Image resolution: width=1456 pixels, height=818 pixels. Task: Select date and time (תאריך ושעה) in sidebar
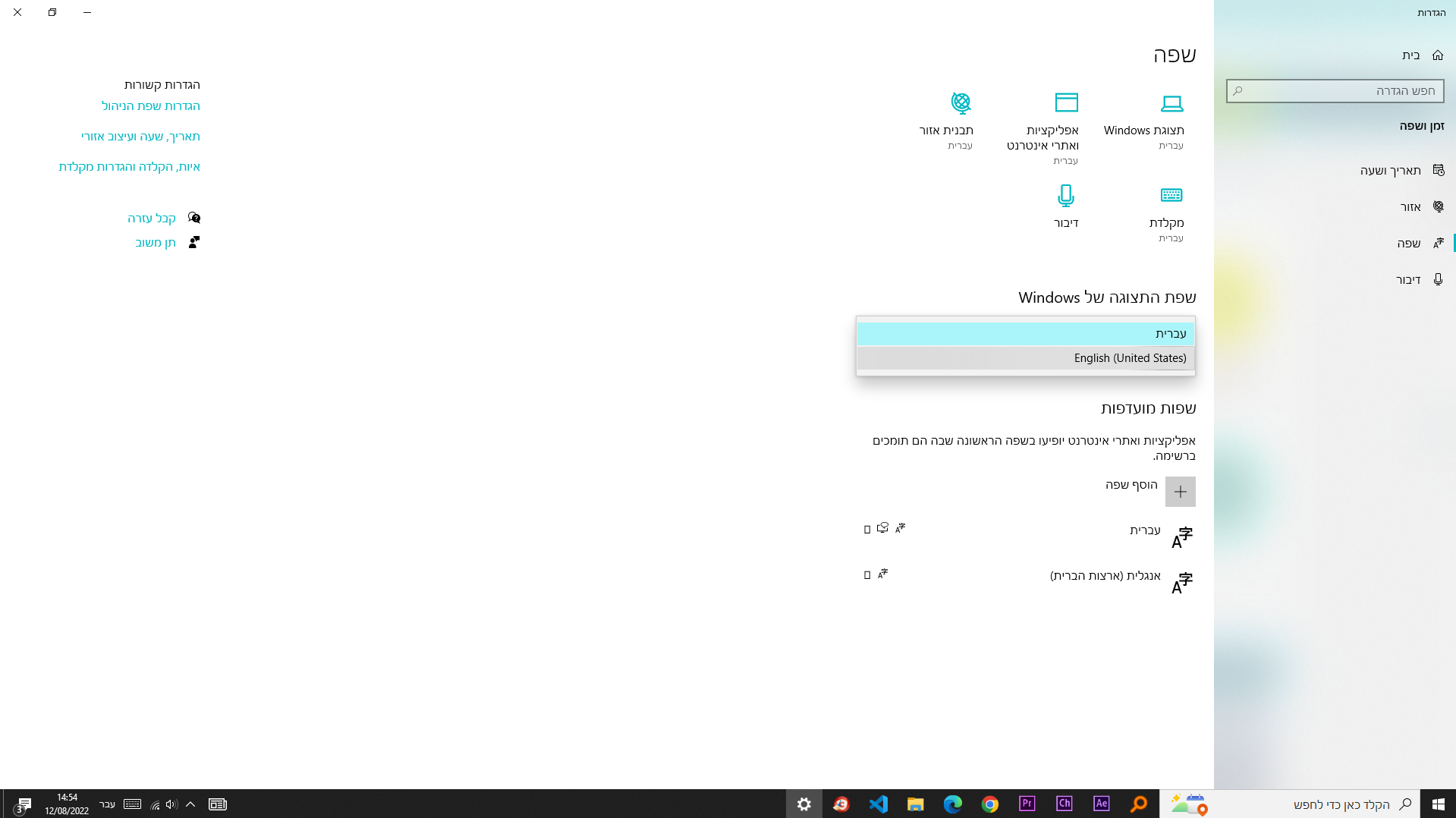pos(1335,170)
